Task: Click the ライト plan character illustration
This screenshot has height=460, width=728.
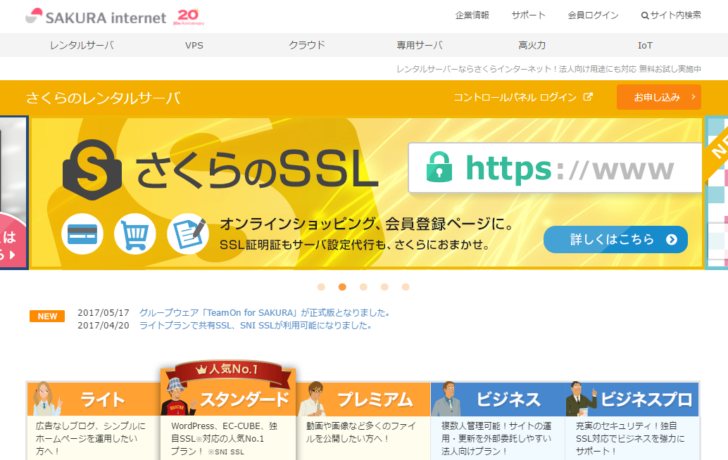Action: 46,399
